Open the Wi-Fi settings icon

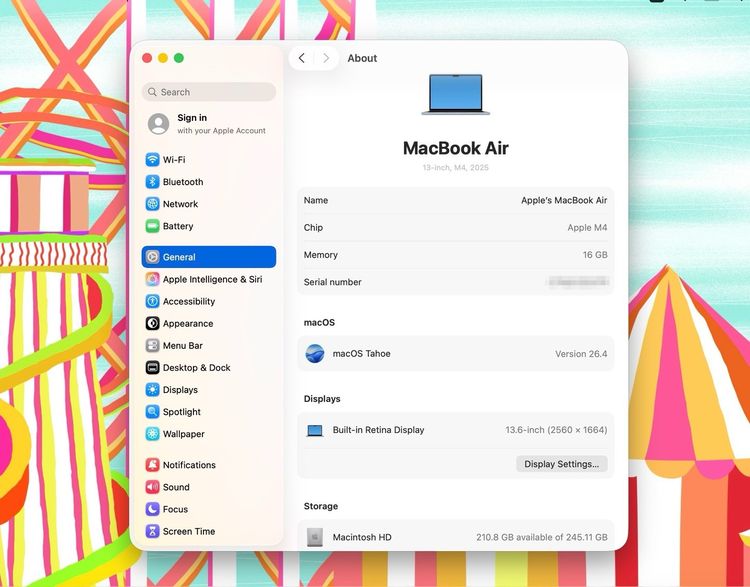click(x=153, y=159)
